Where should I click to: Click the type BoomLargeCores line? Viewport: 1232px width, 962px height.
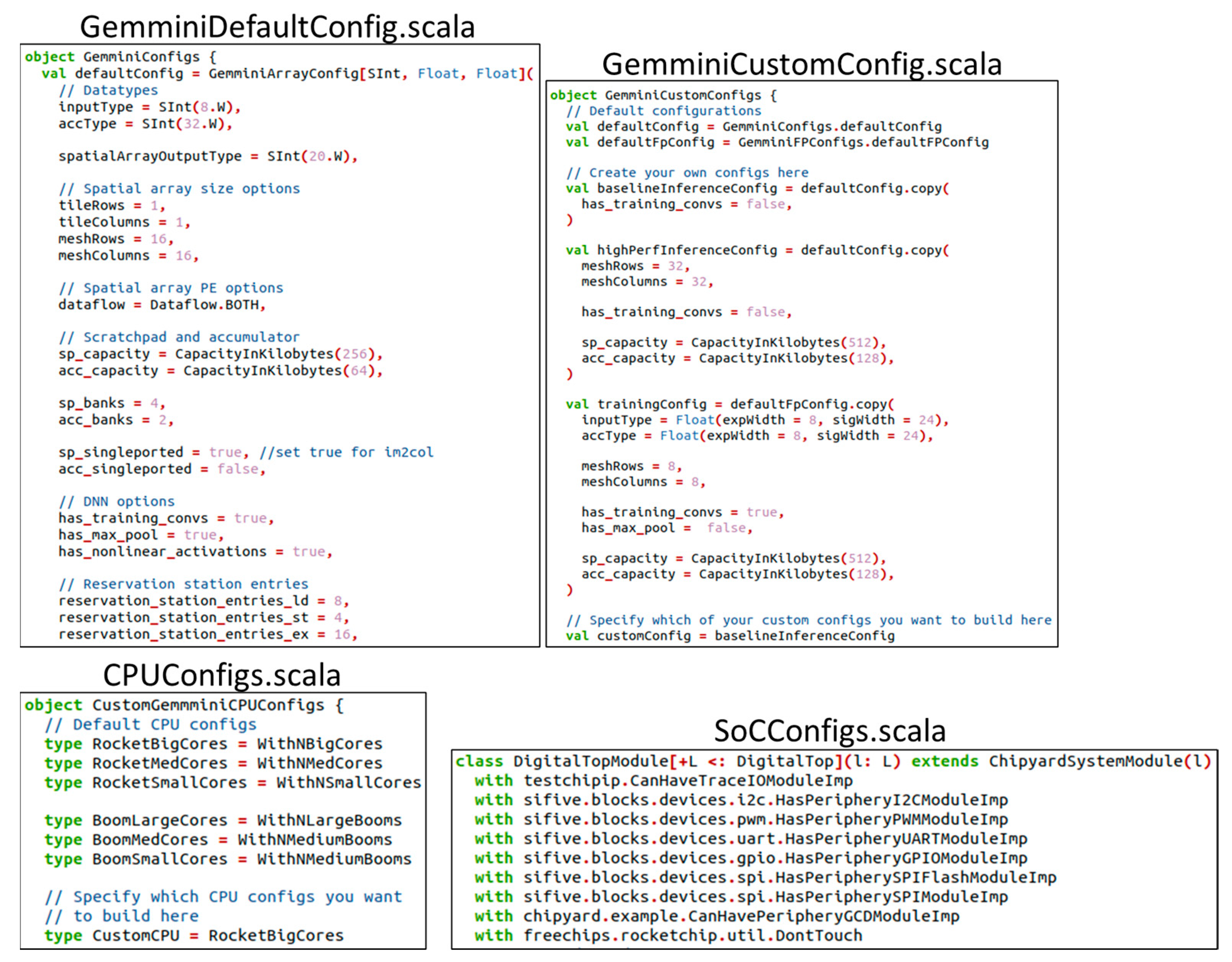tap(223, 820)
